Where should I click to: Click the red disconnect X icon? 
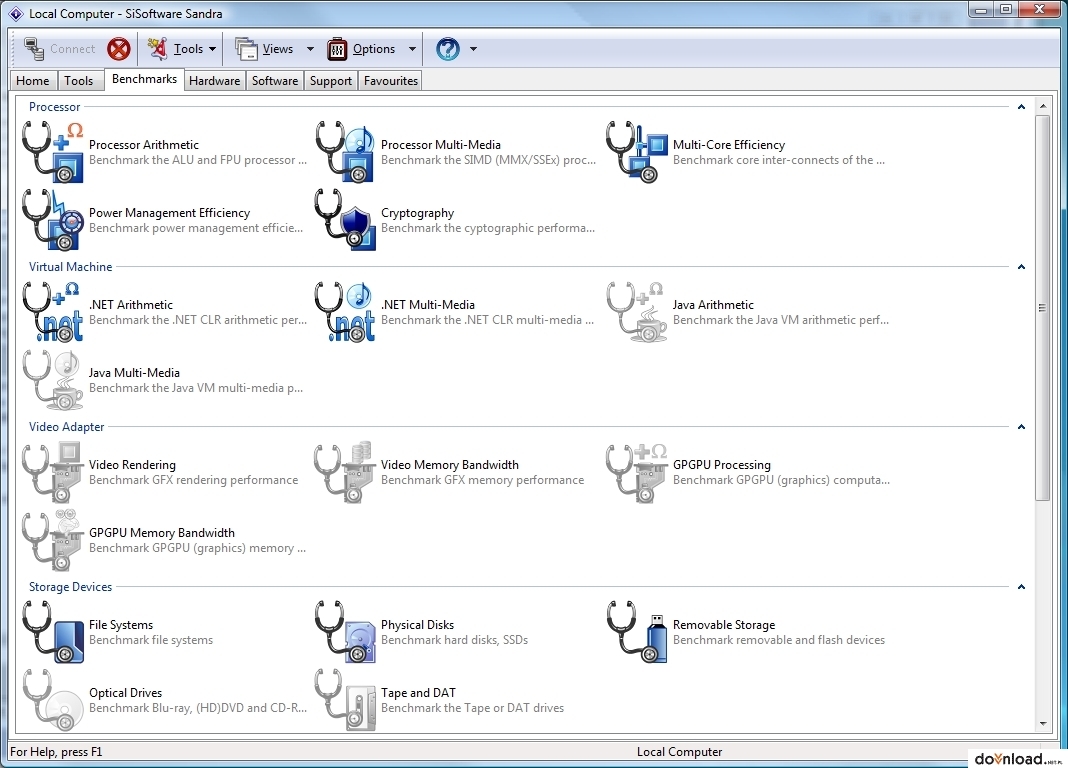[119, 49]
